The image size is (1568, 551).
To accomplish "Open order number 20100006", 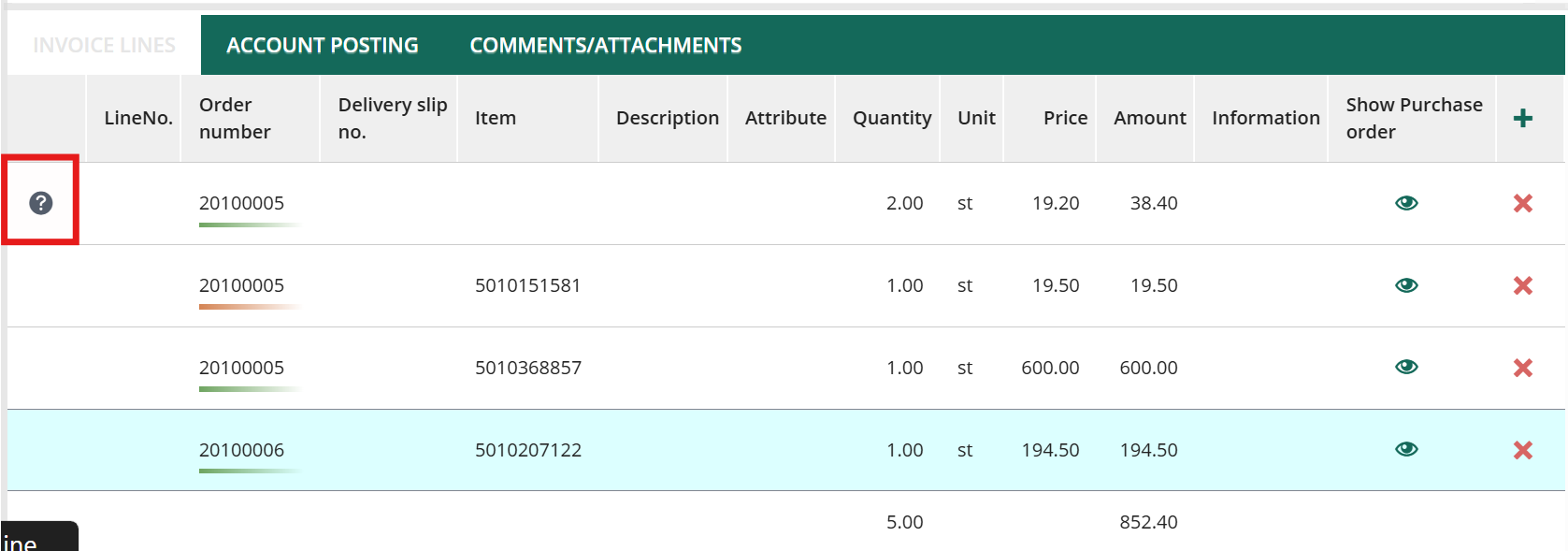I will coord(241,450).
